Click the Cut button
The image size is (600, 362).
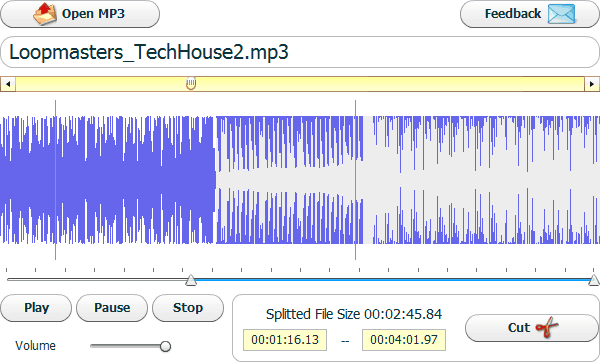[x=532, y=328]
